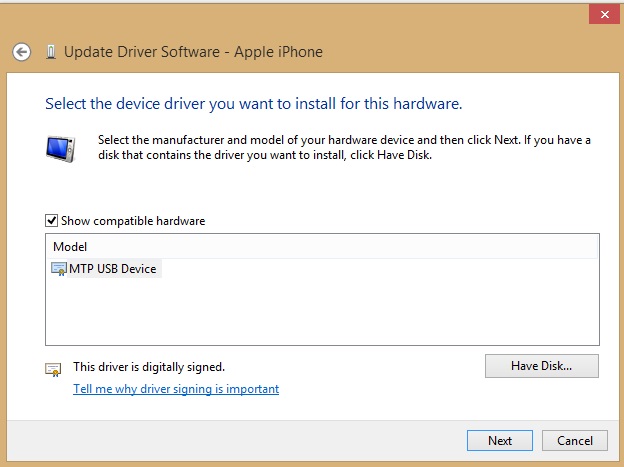Click Next to continue installation
624x467 pixels.
click(x=500, y=440)
